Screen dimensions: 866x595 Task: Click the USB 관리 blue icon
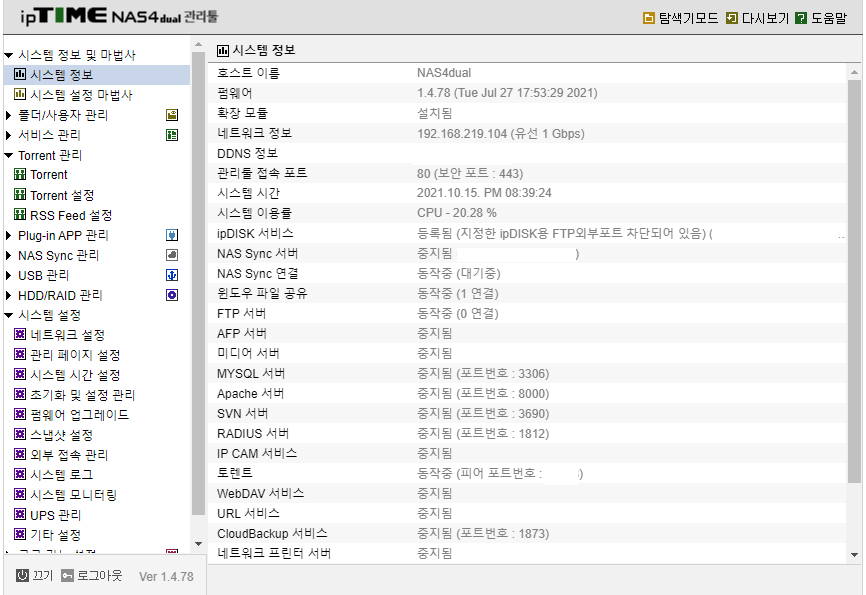[x=172, y=275]
